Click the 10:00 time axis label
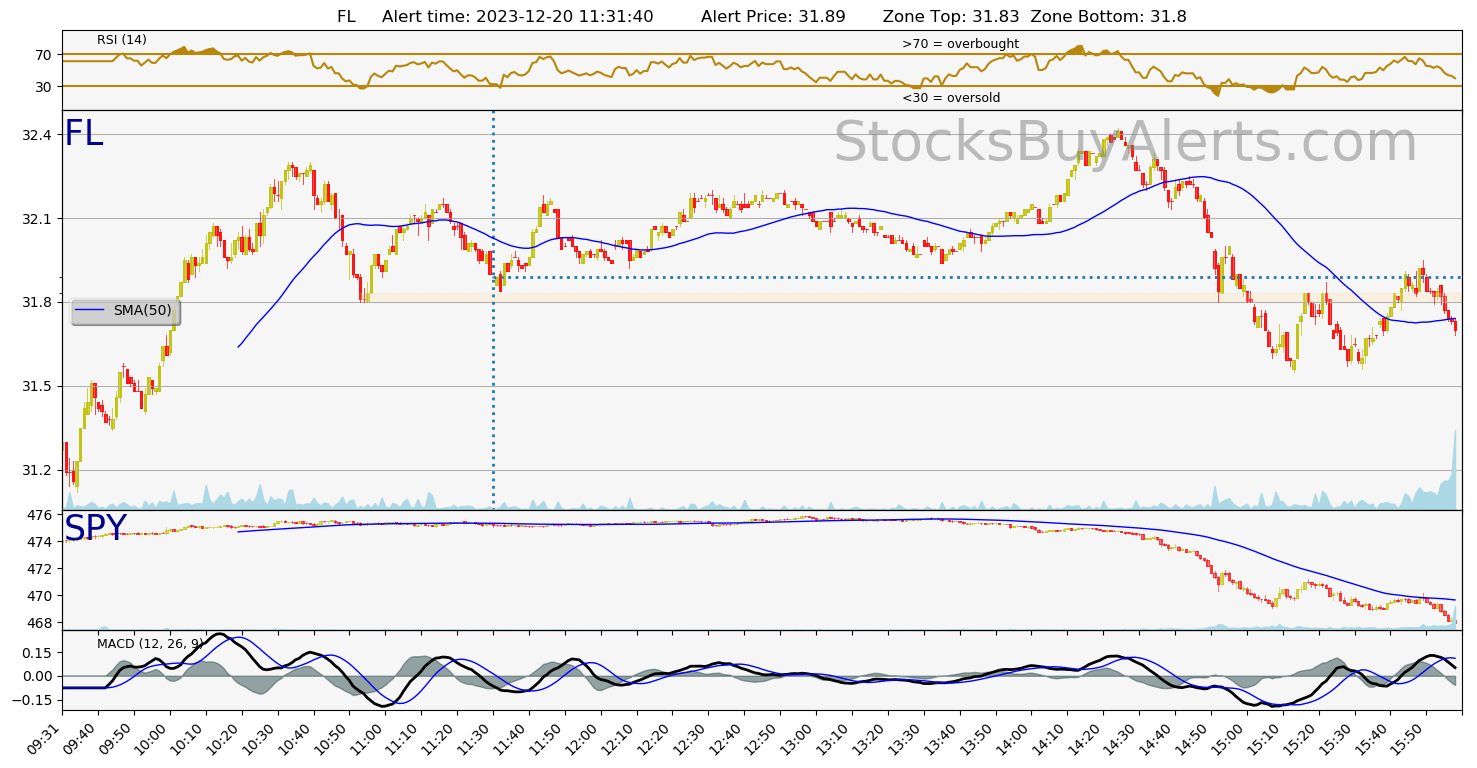 coord(153,739)
